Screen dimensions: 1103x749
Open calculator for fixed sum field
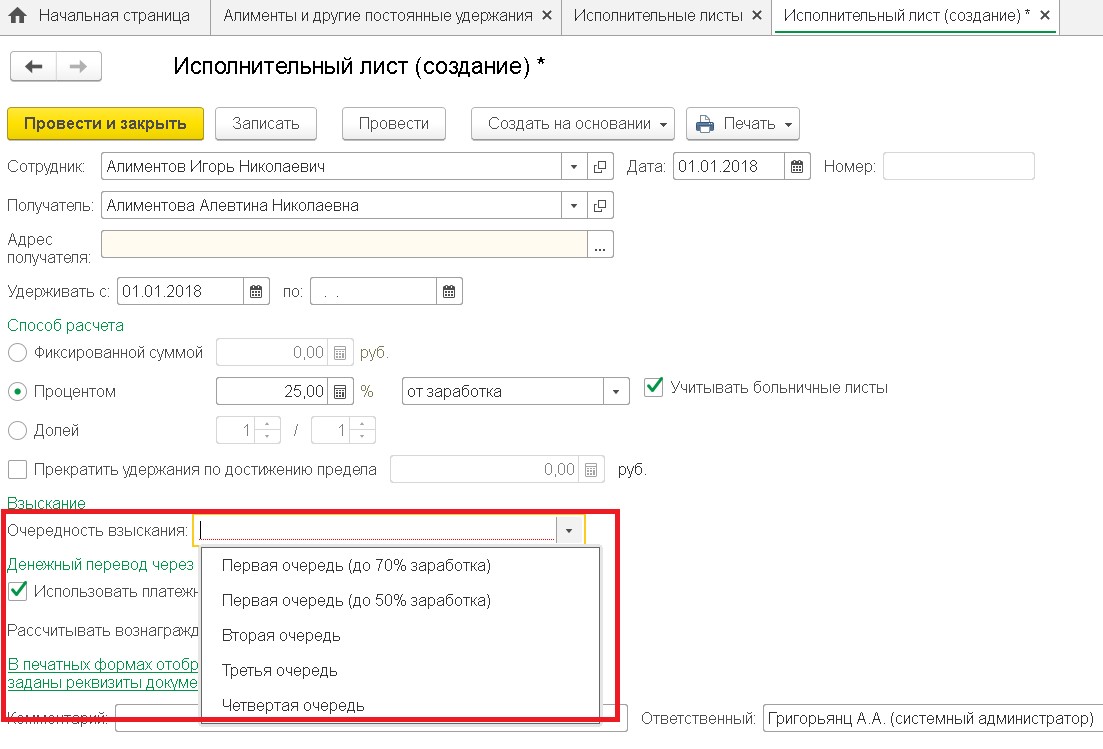(x=340, y=352)
